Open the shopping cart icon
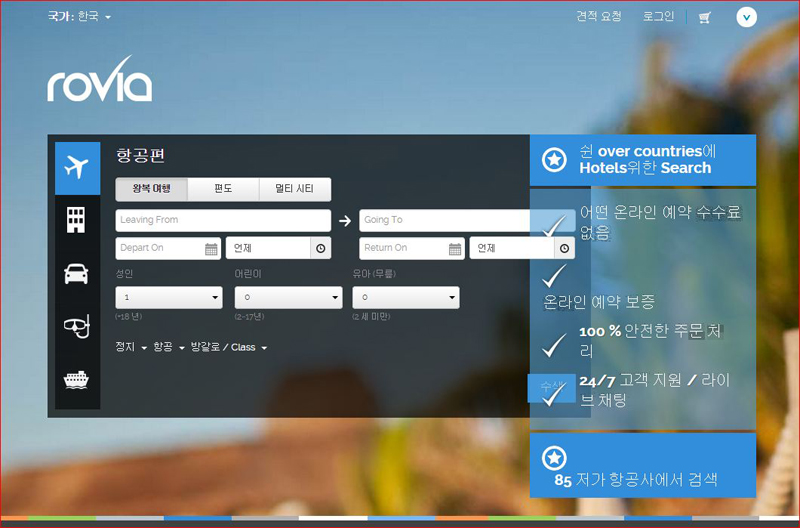The width and height of the screenshot is (800, 528). point(705,17)
